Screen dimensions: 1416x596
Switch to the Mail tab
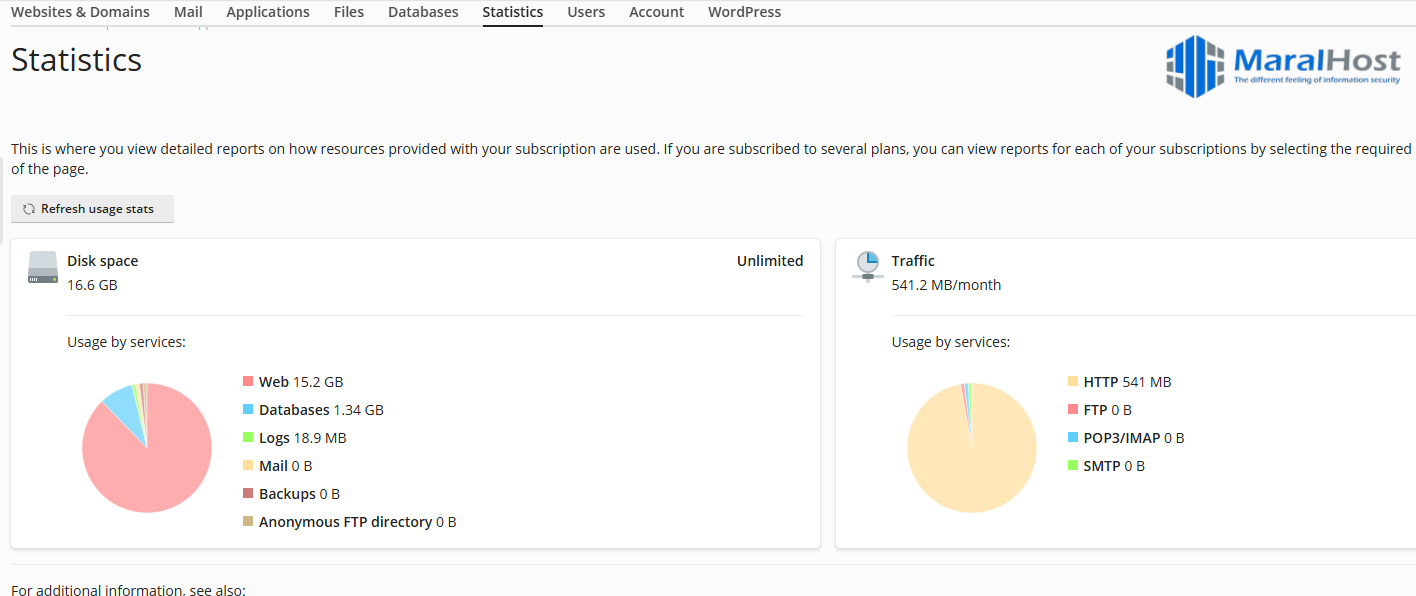(x=188, y=12)
